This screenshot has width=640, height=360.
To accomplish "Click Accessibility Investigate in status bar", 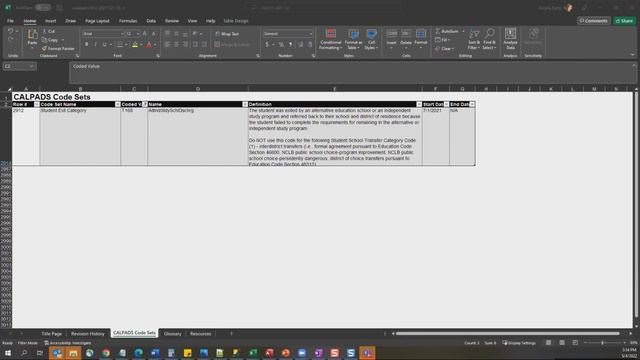I will tap(68, 343).
